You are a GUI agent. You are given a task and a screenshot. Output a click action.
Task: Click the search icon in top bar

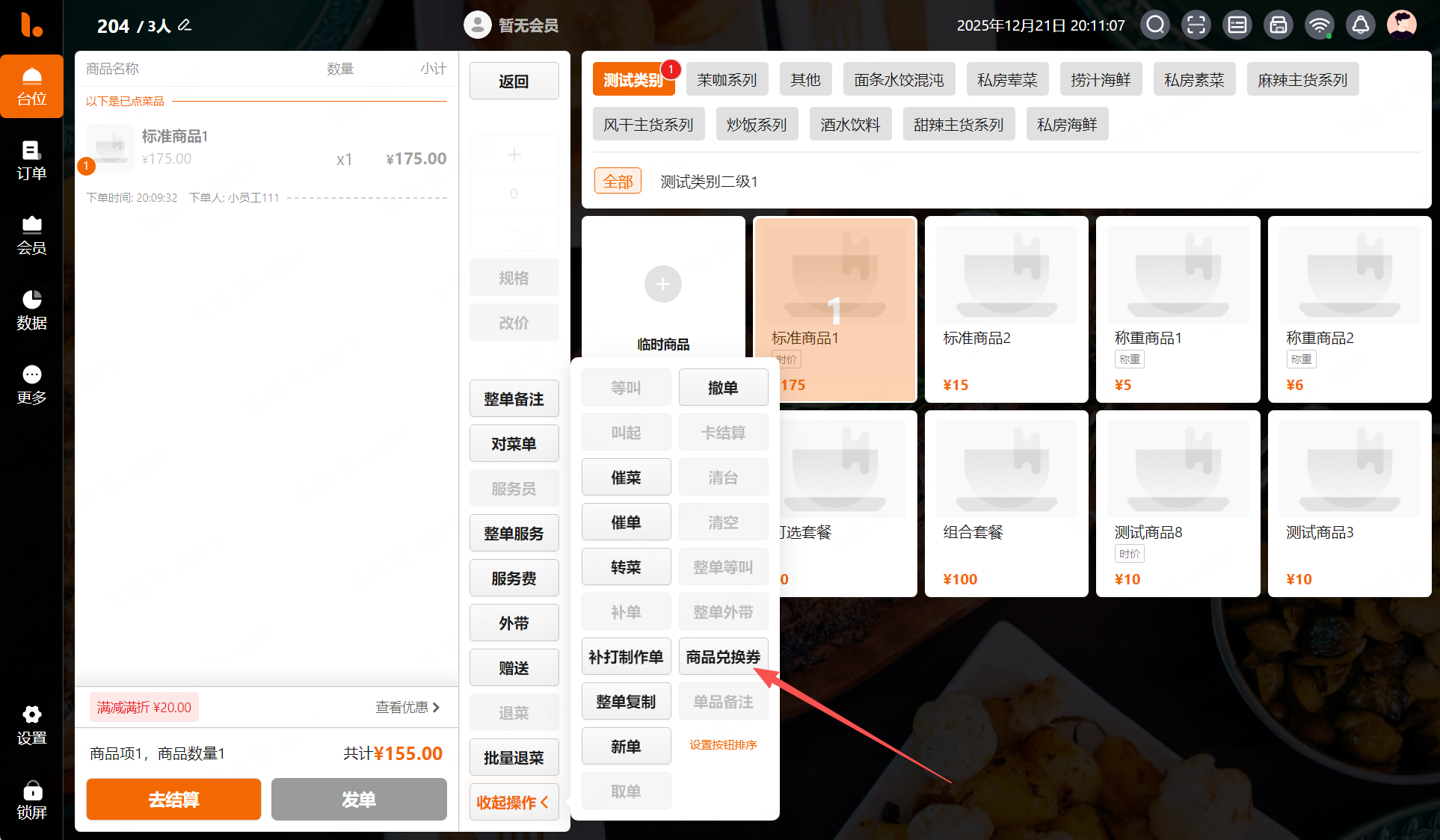[x=1155, y=25]
